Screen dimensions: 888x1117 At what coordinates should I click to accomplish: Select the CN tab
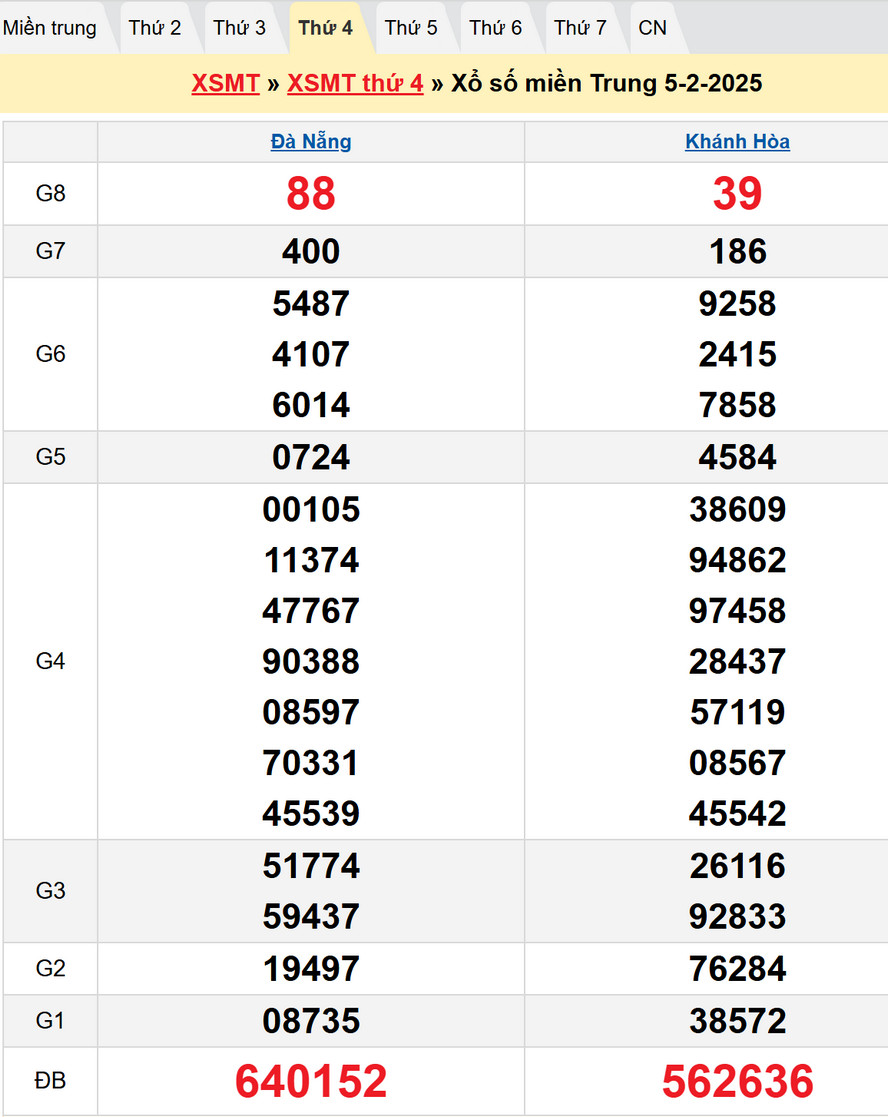[653, 27]
